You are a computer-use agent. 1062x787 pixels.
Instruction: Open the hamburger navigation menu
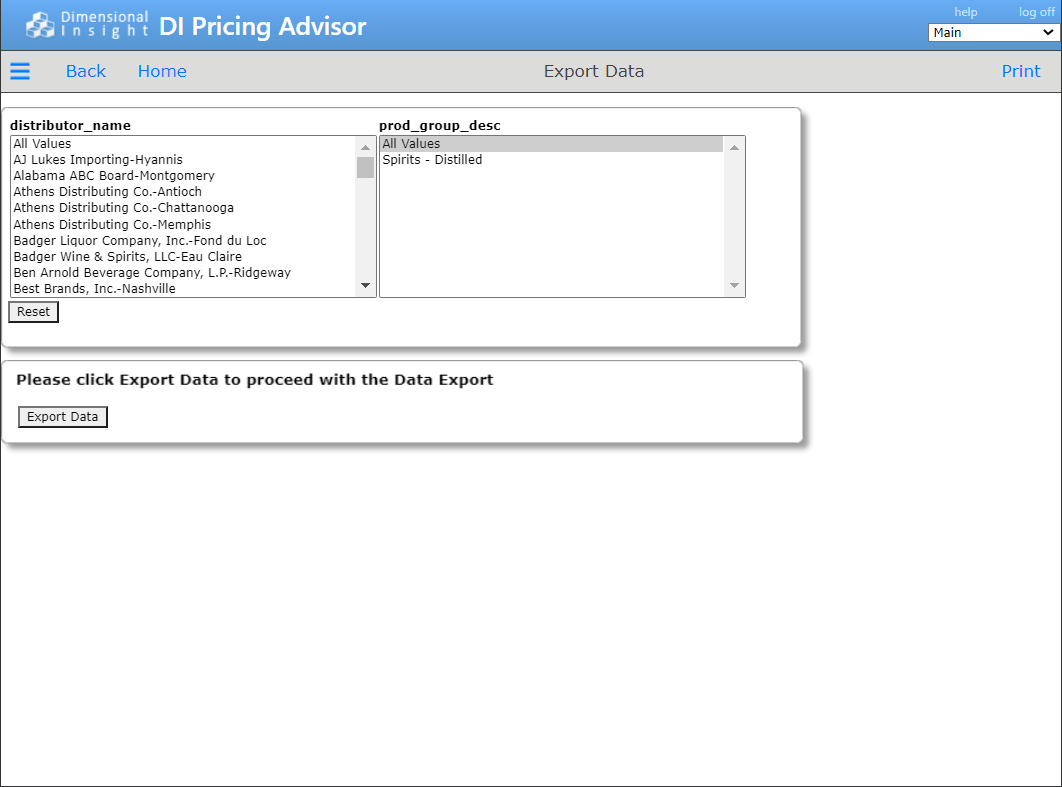20,71
